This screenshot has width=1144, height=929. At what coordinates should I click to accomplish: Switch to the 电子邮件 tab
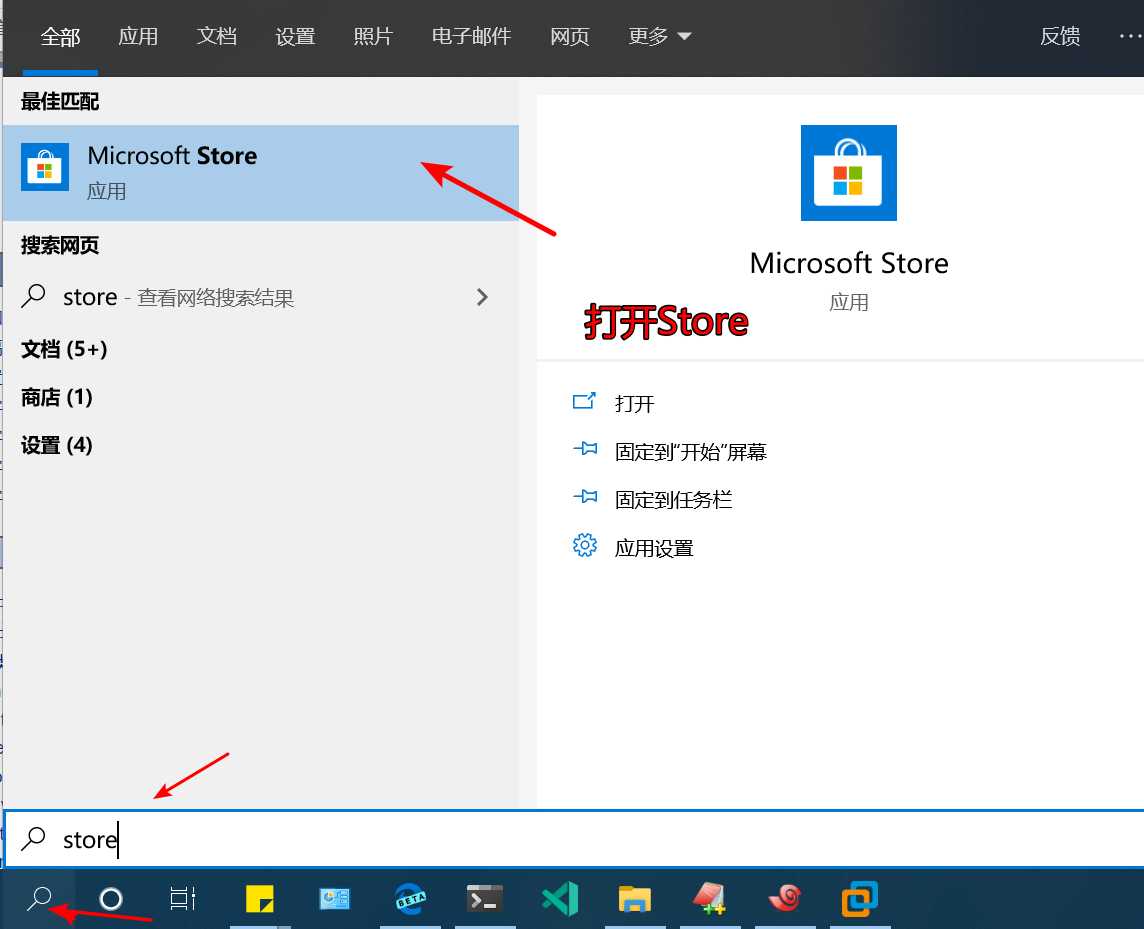471,36
